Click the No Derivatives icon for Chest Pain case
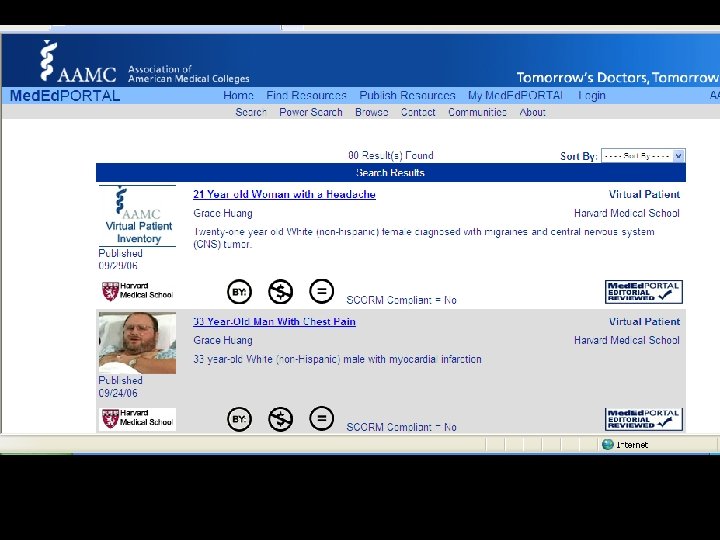Viewport: 720px width, 540px height. pos(321,419)
